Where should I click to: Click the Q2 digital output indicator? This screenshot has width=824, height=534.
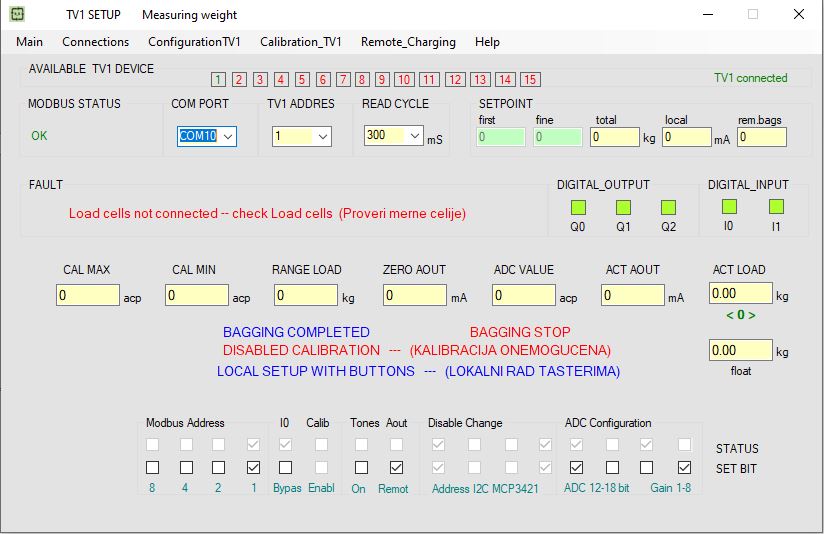click(x=668, y=208)
